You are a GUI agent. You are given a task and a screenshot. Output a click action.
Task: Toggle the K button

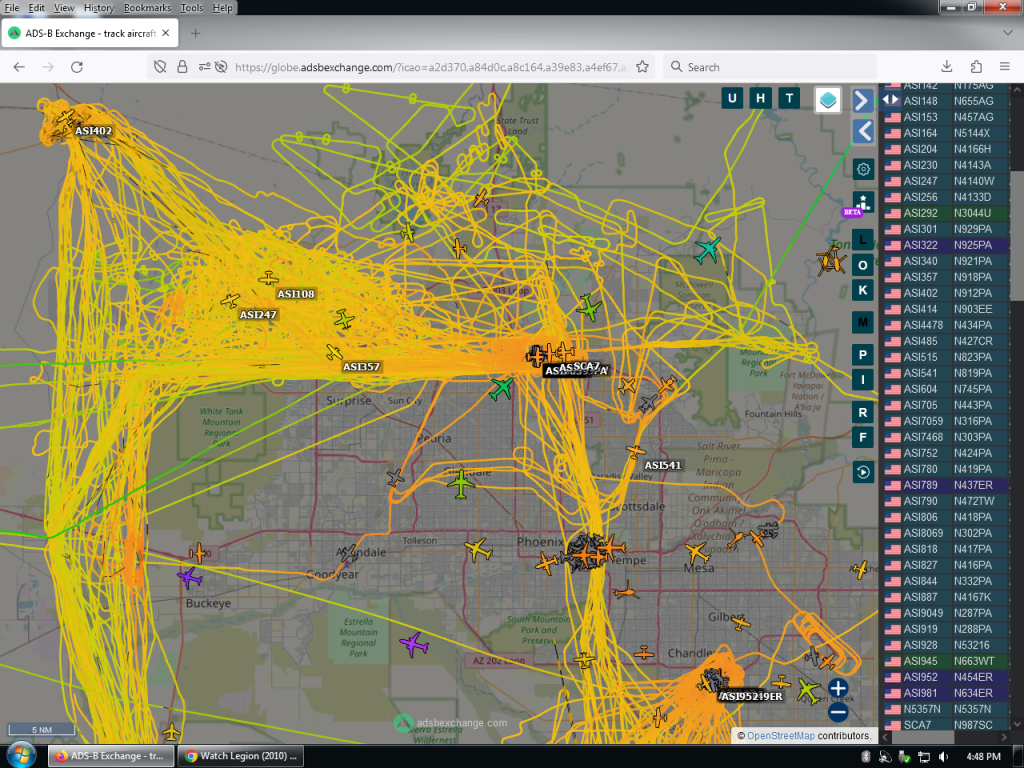[863, 290]
